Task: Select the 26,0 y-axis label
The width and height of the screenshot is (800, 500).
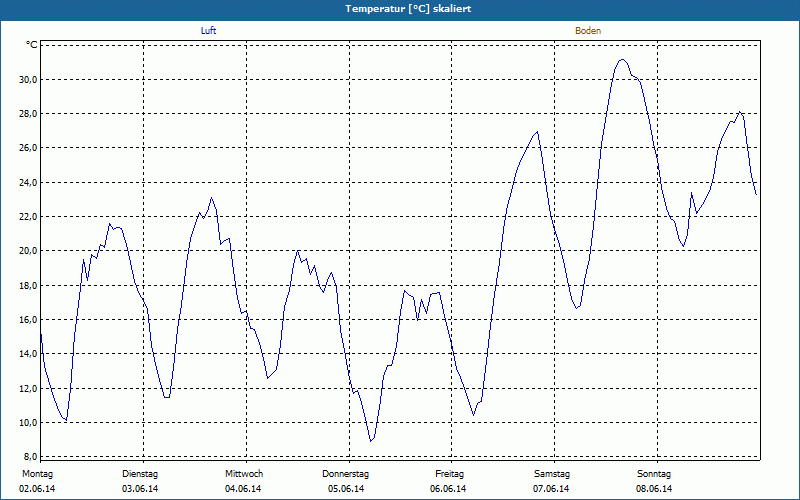Action: pos(28,148)
